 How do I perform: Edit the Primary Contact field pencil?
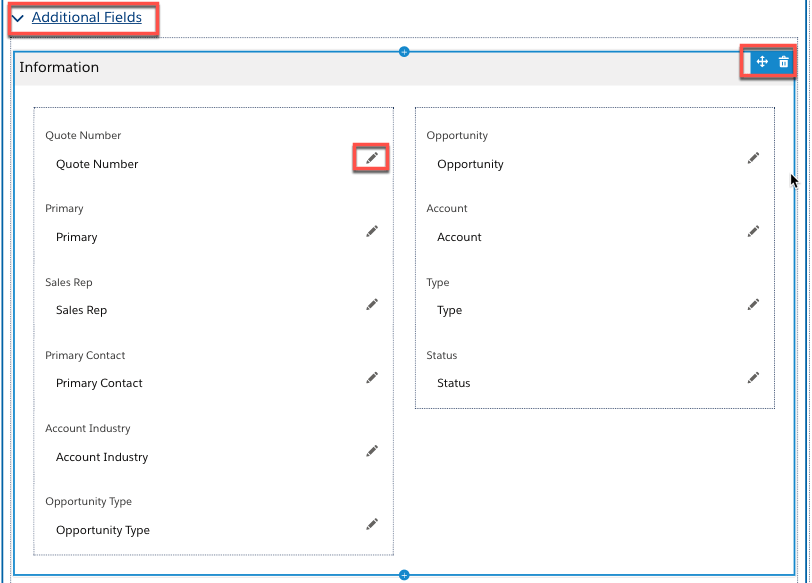click(372, 377)
